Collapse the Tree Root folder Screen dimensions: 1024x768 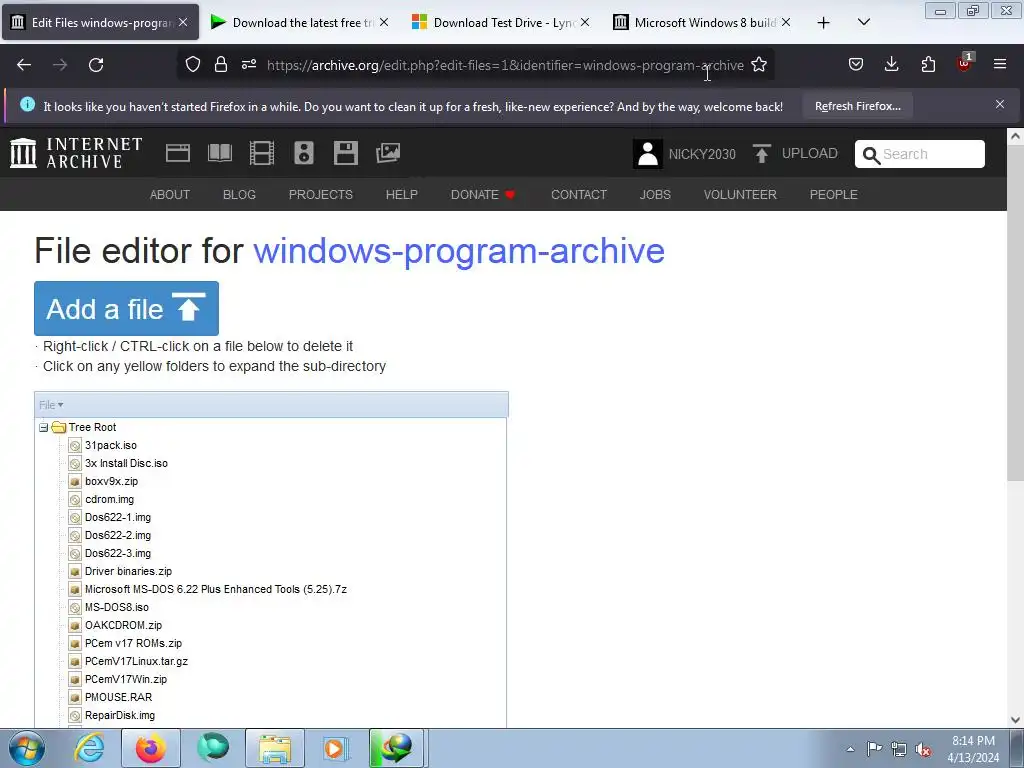pyautogui.click(x=43, y=427)
